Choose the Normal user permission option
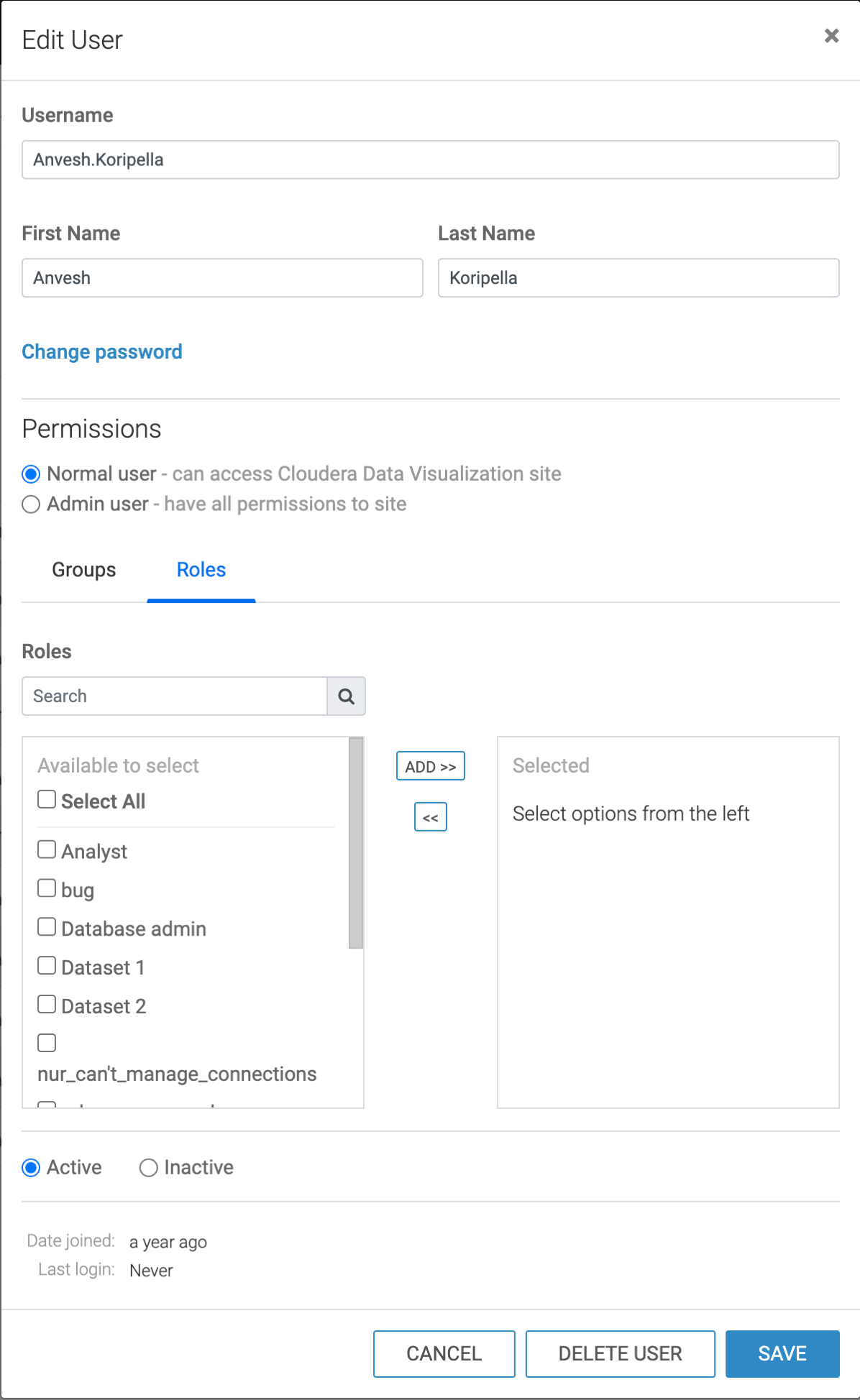The width and height of the screenshot is (860, 1400). [x=31, y=474]
